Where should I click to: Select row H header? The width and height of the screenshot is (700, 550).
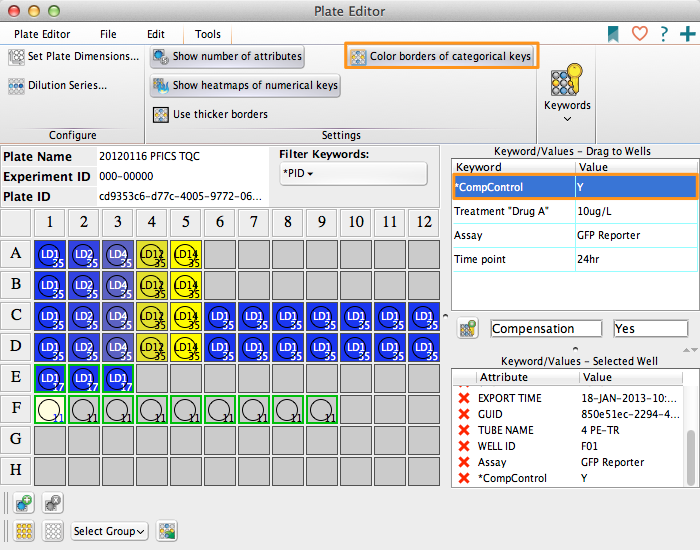pyautogui.click(x=16, y=471)
